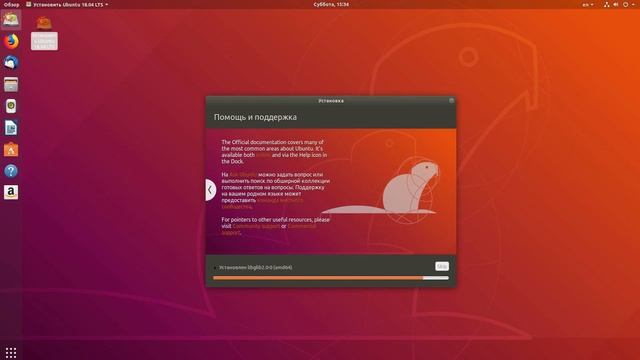Open the power system menu icon
This screenshot has width=640, height=360.
point(625,4)
